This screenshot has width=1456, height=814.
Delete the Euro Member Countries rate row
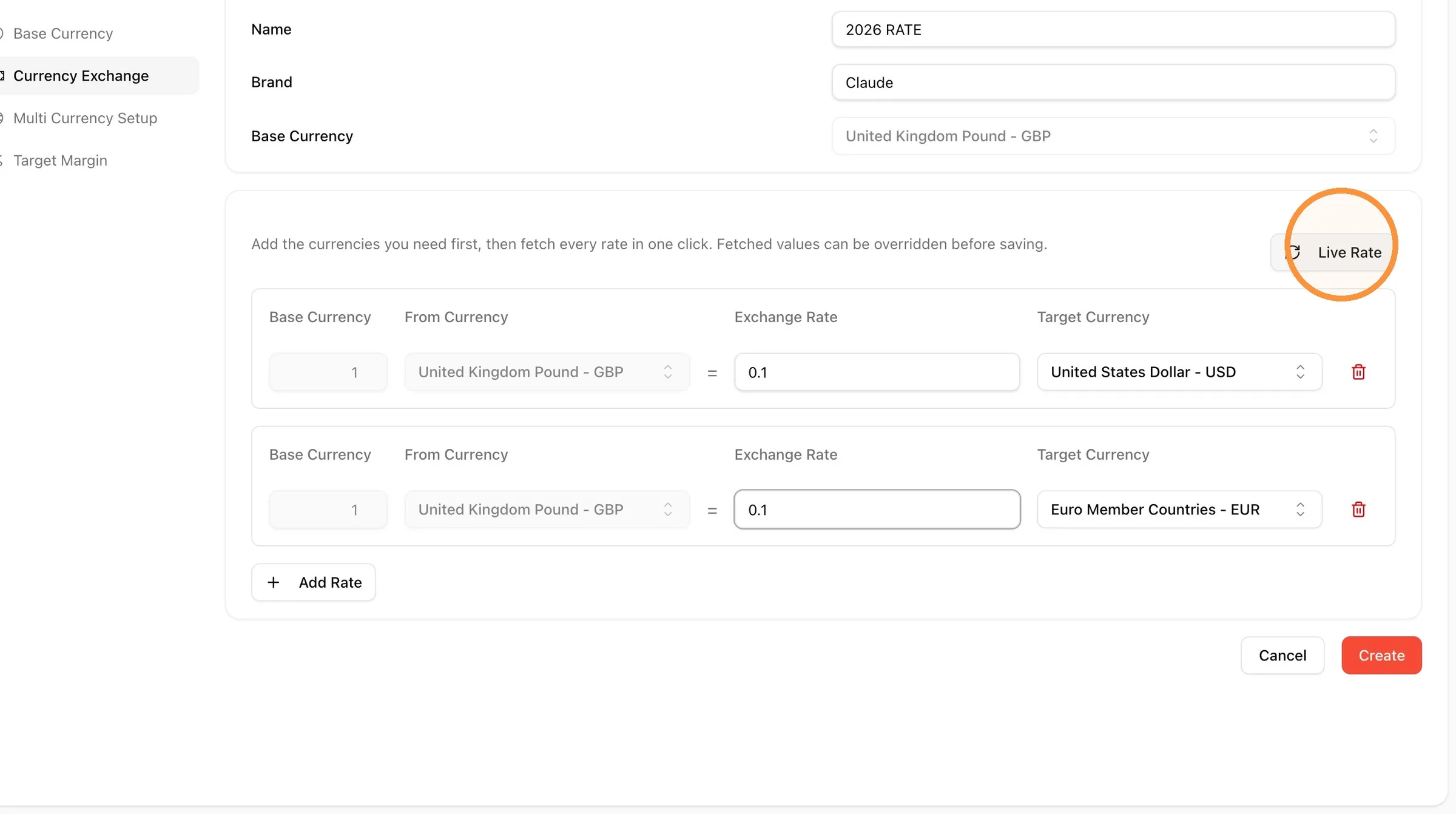click(1358, 510)
